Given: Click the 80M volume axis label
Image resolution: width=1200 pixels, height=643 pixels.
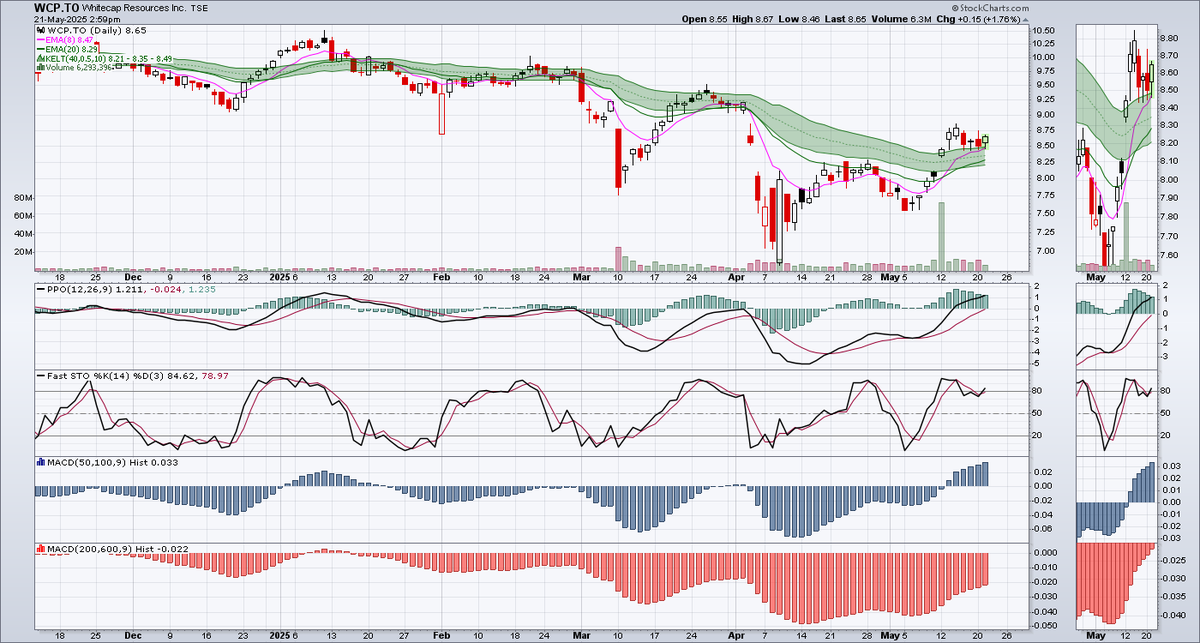Looking at the screenshot, I should pos(21,198).
